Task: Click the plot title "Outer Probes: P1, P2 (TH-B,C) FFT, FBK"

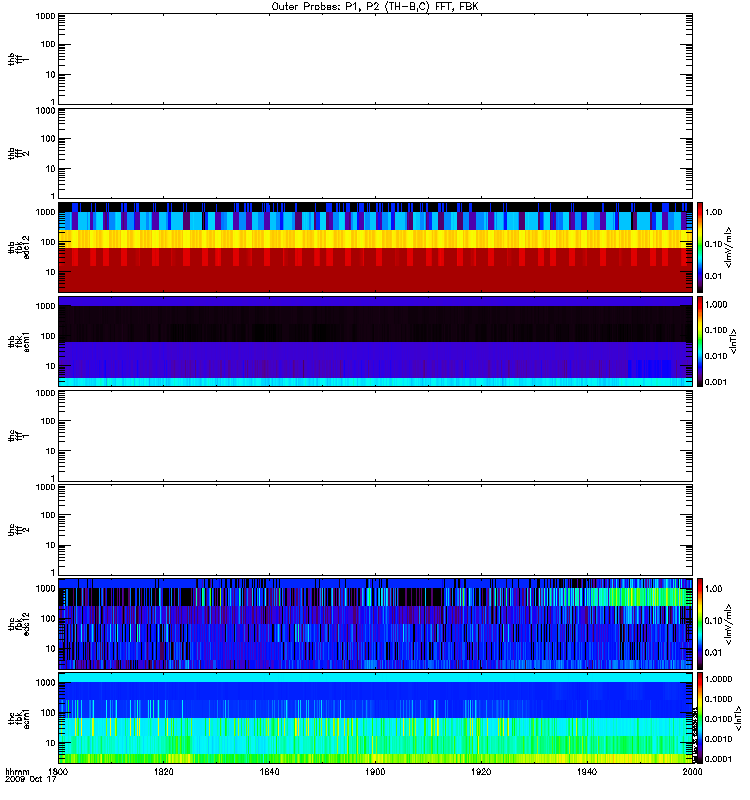Action: click(375, 7)
